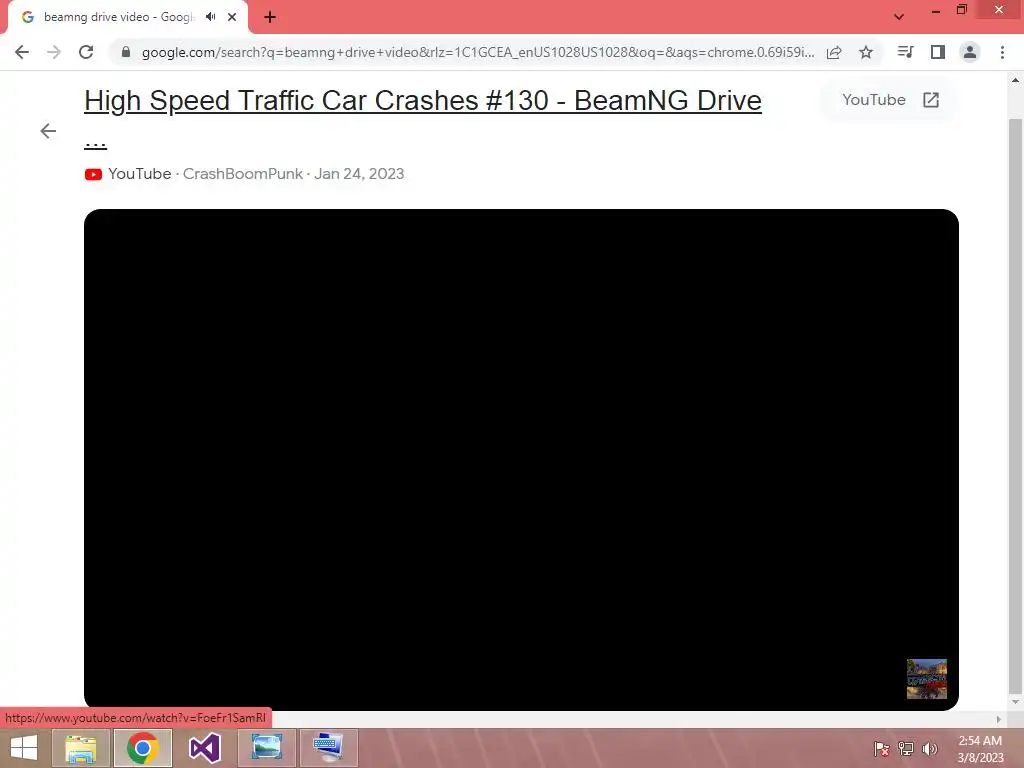Open the video on YouTube via the YouTube button
Image resolution: width=1024 pixels, height=768 pixels.
pyautogui.click(x=890, y=100)
